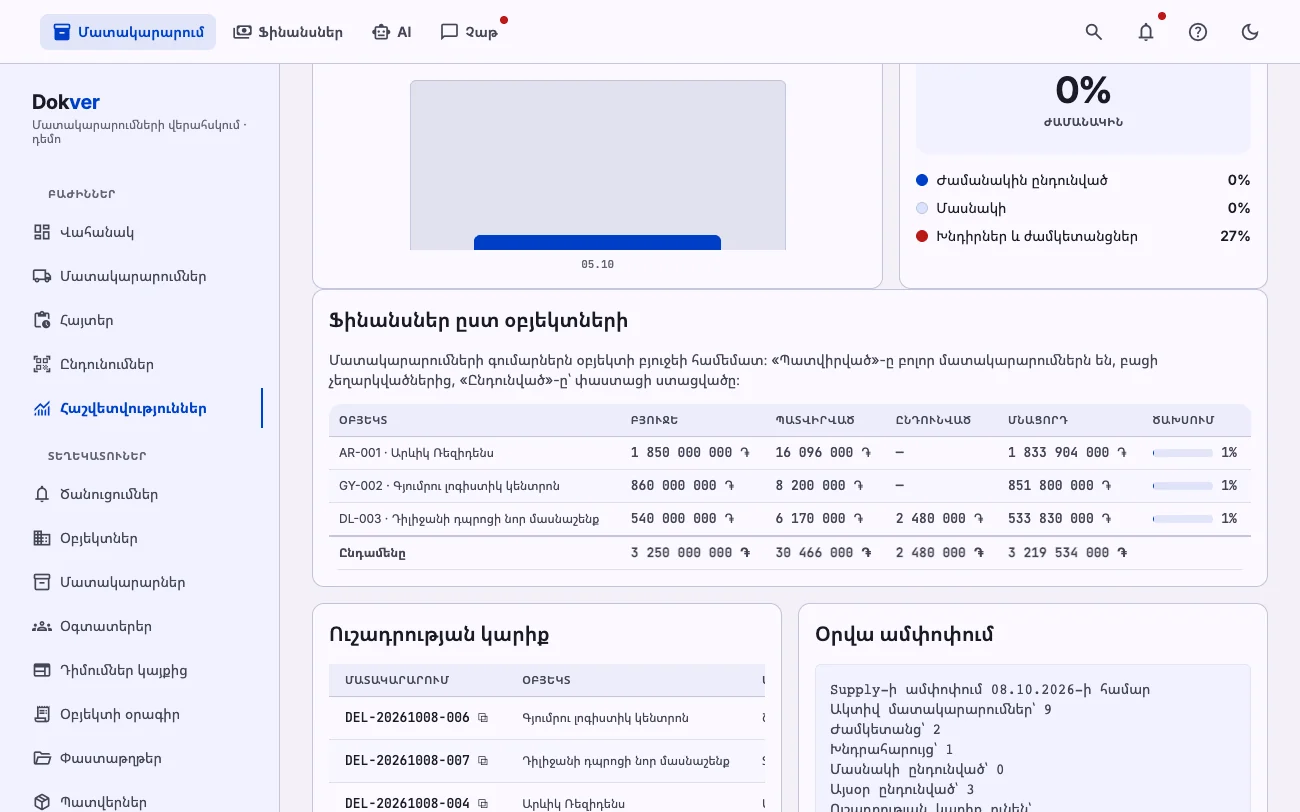The width and height of the screenshot is (1300, 812).
Task: Click the Ընդունումներ QR code icon
Action: (41, 364)
